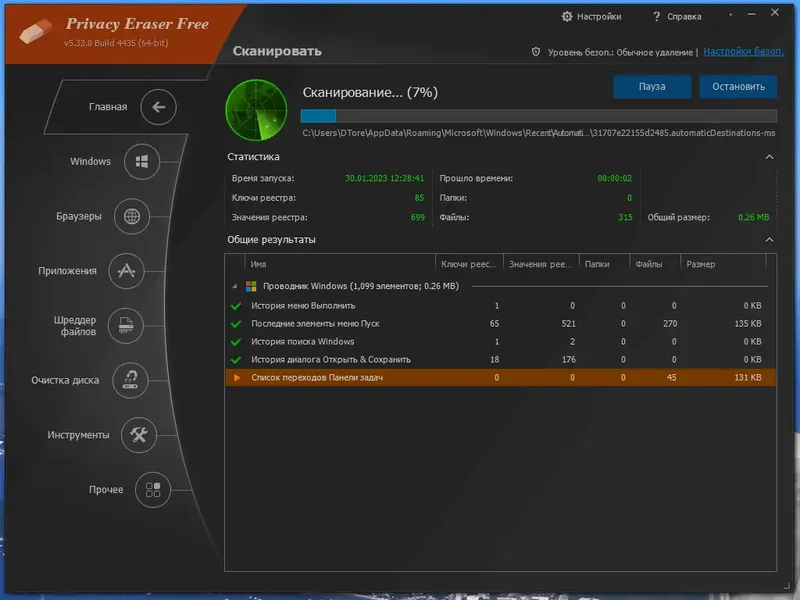The width and height of the screenshot is (800, 600).
Task: Open the Настройки безоп. link
Action: click(743, 52)
